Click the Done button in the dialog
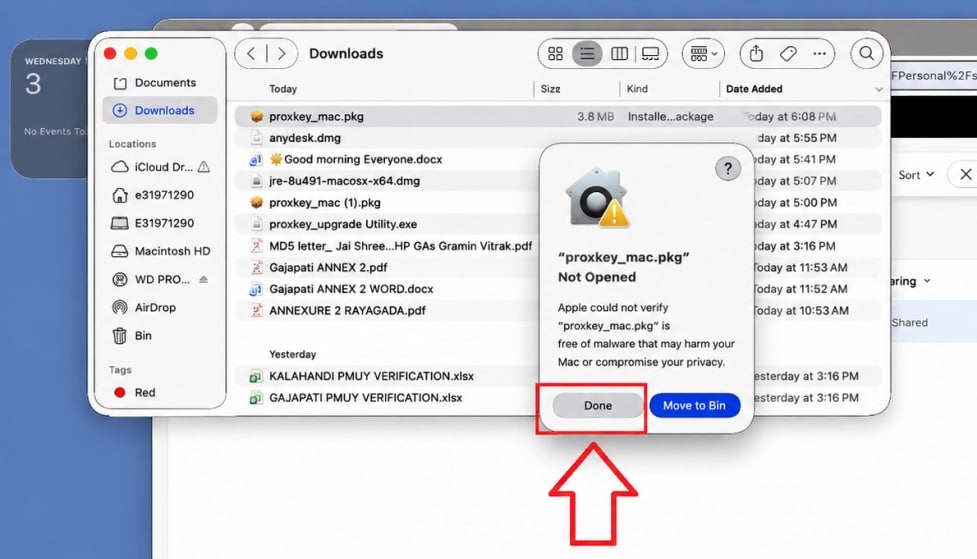Image resolution: width=977 pixels, height=559 pixels. click(x=598, y=405)
